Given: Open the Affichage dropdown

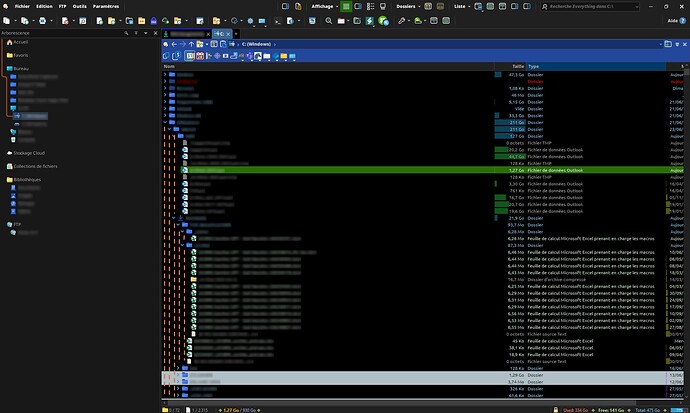Looking at the screenshot, I should coord(324,6).
